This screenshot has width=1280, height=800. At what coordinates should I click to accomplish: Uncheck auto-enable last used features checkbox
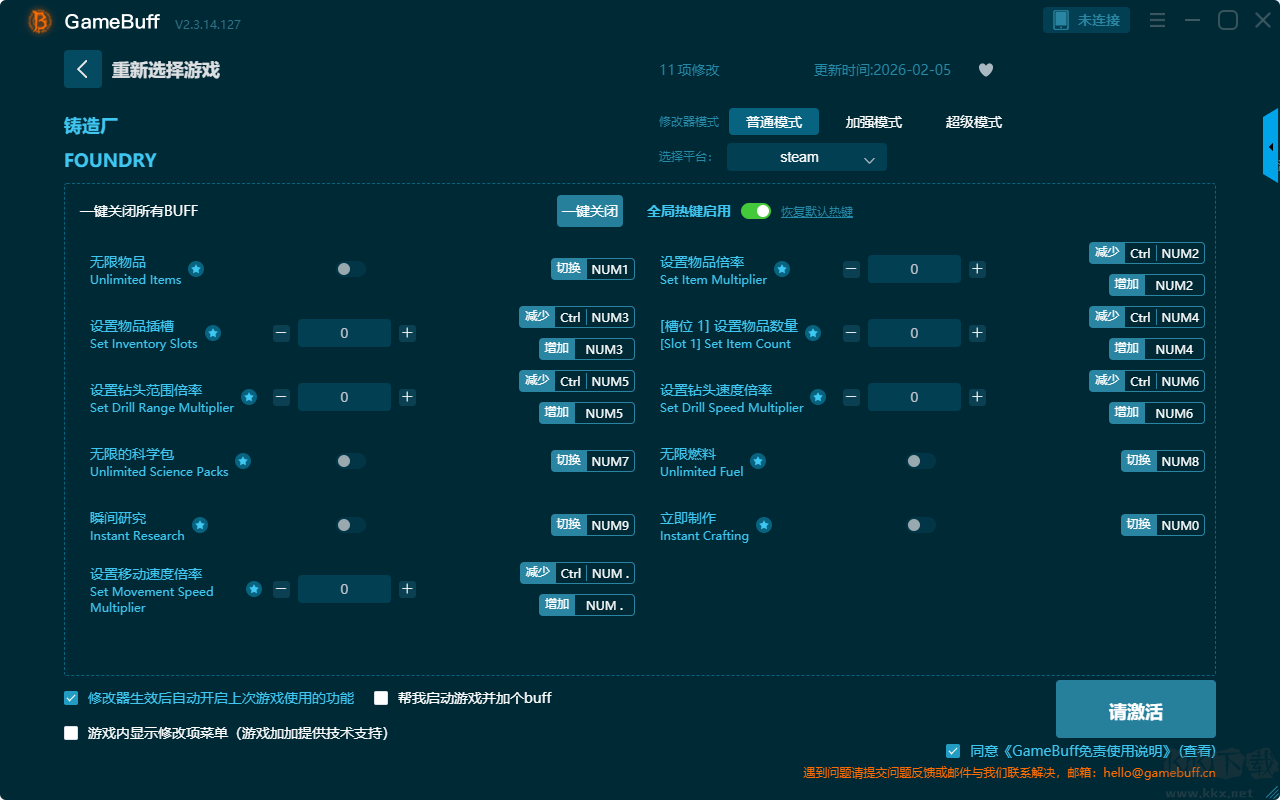71,698
